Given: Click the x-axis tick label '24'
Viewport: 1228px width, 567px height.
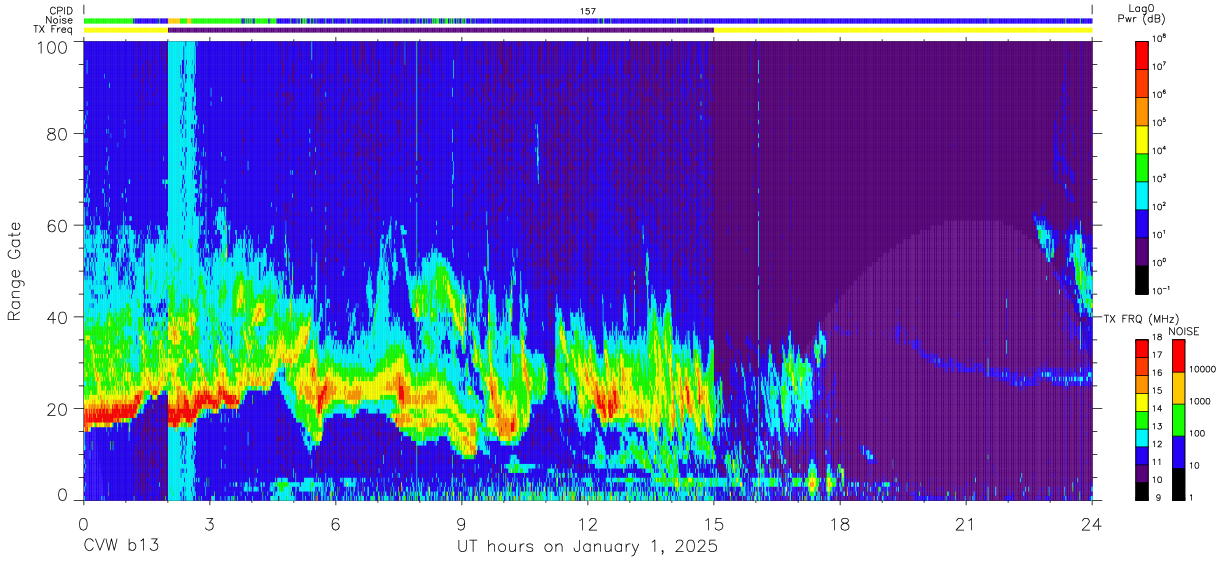Looking at the screenshot, I should [1092, 523].
